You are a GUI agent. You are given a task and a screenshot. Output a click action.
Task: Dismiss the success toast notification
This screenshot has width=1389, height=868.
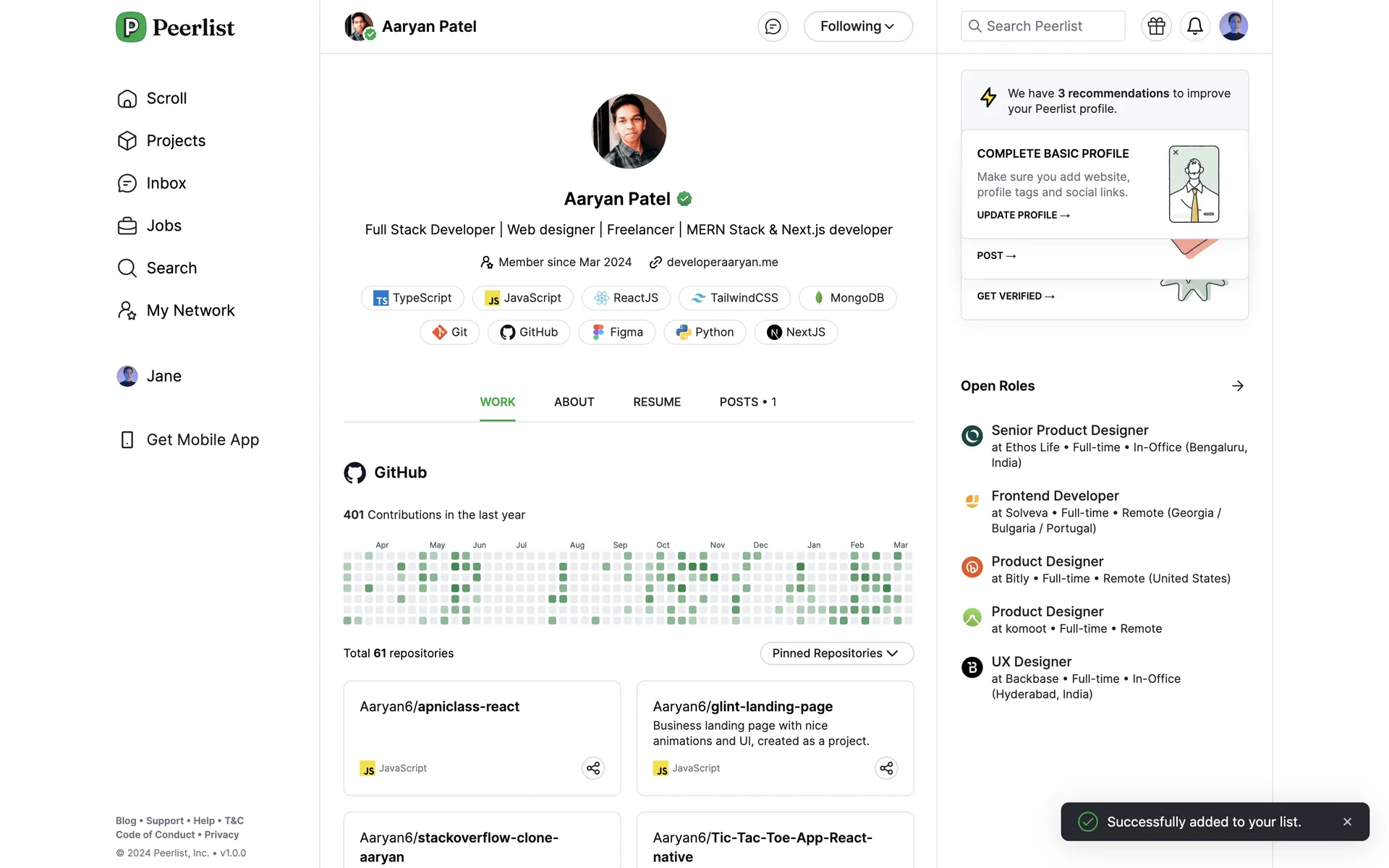pyautogui.click(x=1347, y=822)
